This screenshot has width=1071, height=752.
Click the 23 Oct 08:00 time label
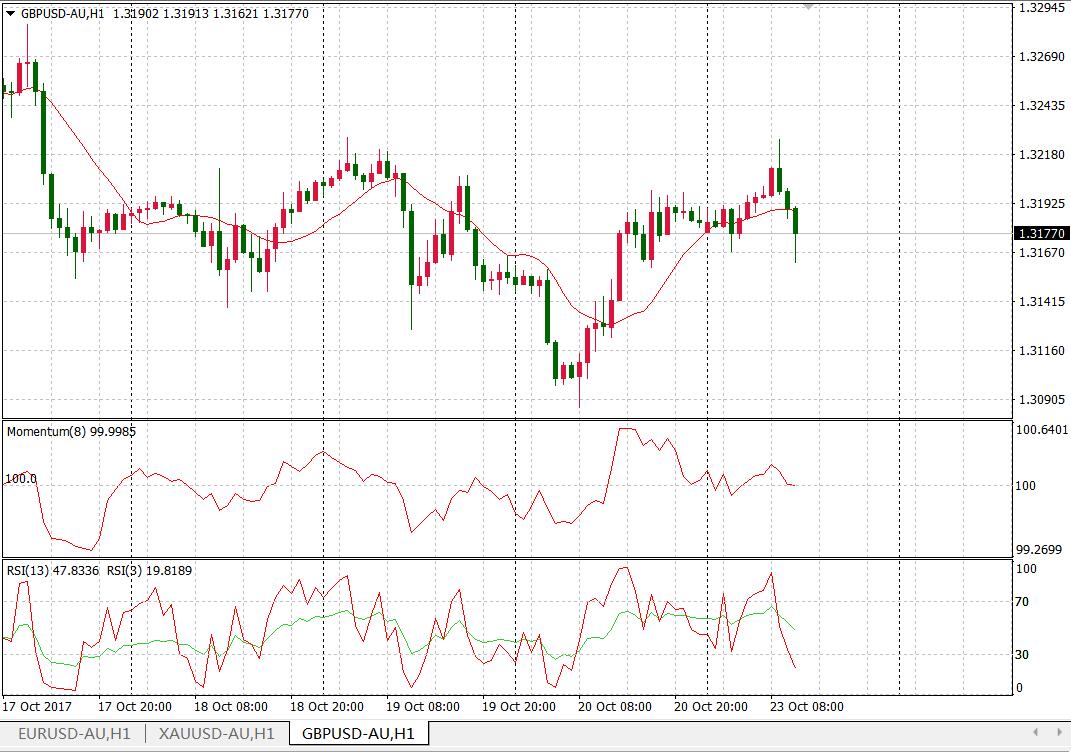pos(807,706)
